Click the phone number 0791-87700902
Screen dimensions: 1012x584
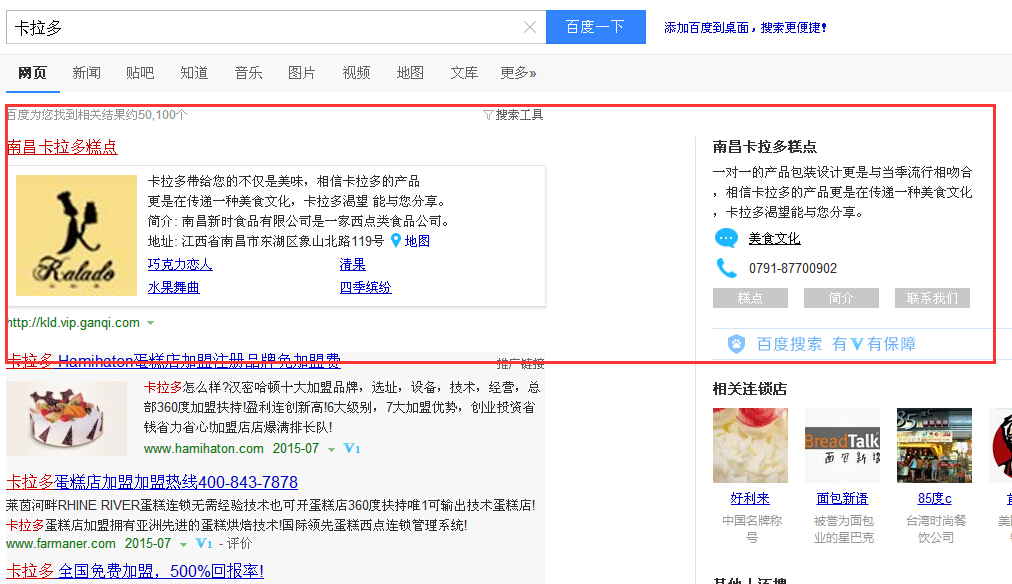793,268
